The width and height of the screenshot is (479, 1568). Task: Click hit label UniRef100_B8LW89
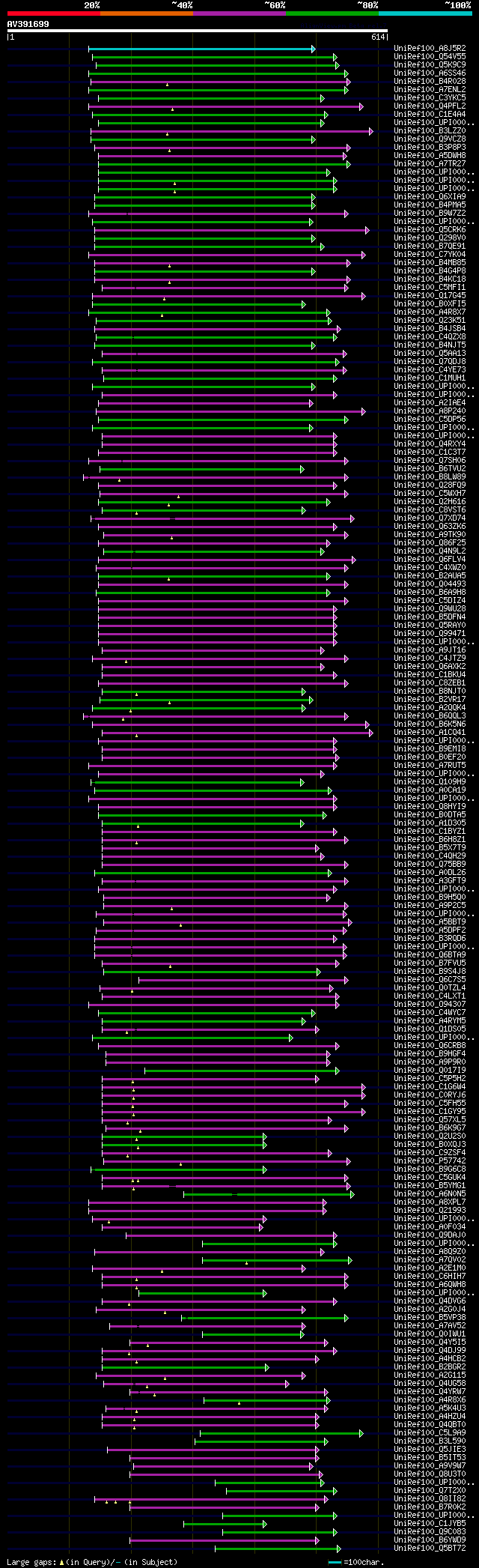(x=430, y=477)
